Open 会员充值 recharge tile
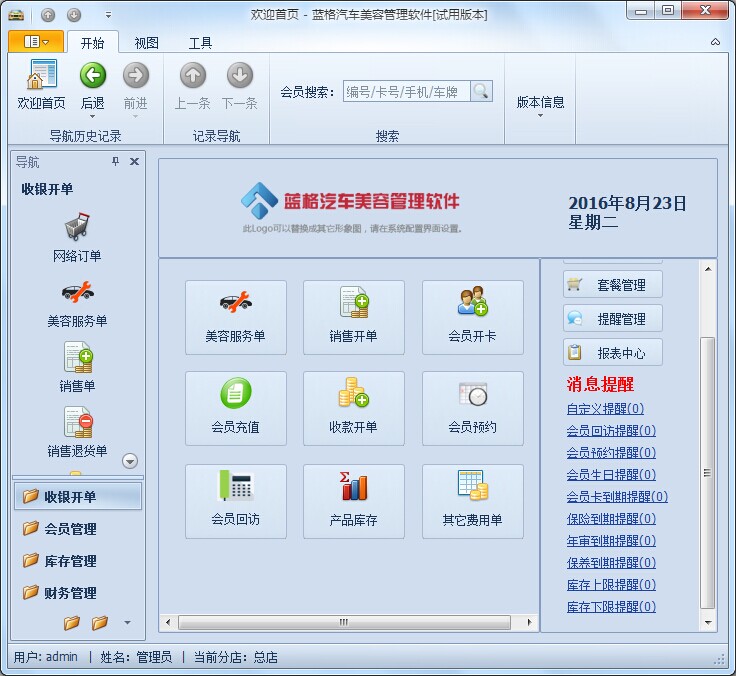Viewport: 736px width, 676px height. 235,408
